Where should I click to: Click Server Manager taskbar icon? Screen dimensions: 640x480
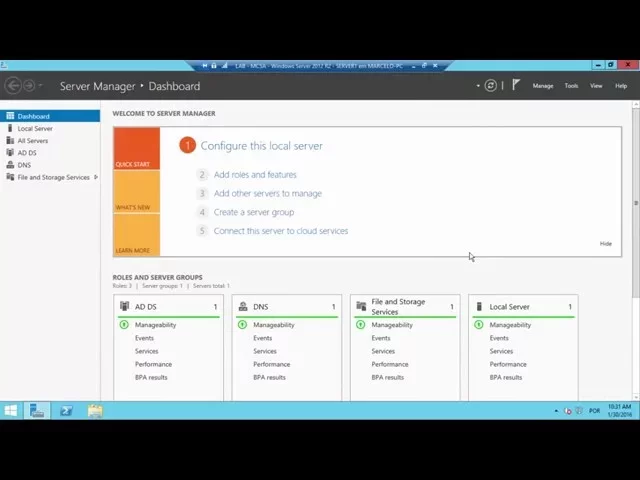click(37, 411)
